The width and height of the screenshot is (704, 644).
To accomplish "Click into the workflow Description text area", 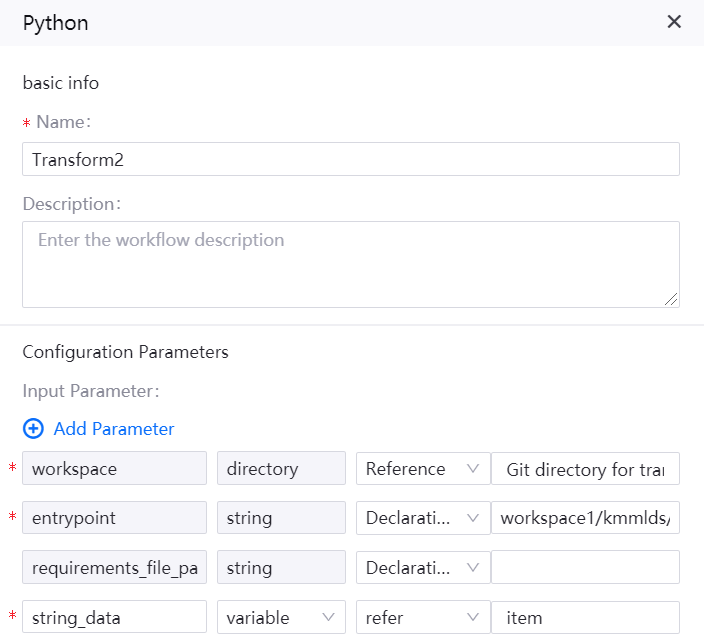I will pos(350,264).
